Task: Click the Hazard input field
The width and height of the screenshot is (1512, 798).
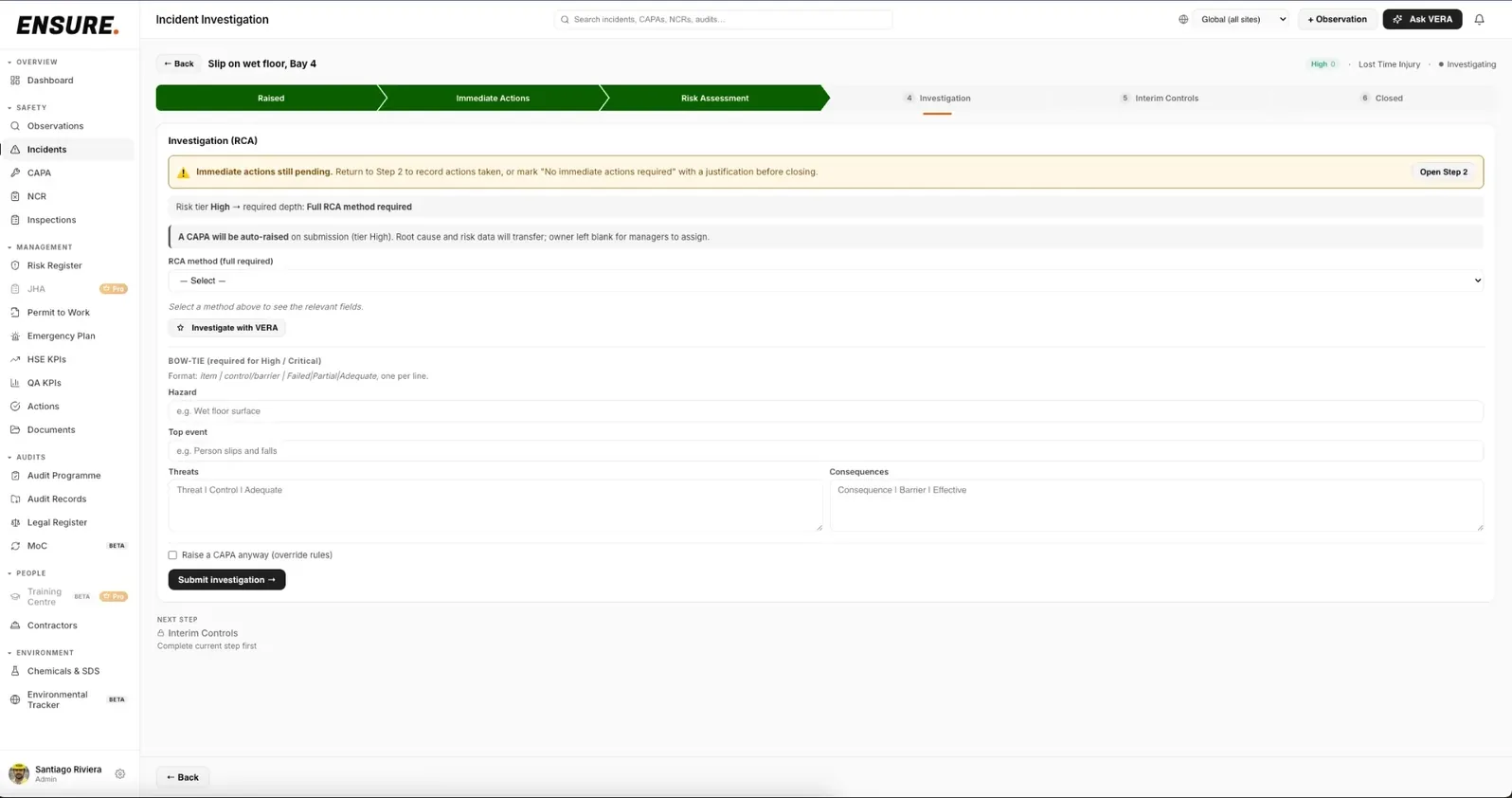Action: (x=825, y=411)
